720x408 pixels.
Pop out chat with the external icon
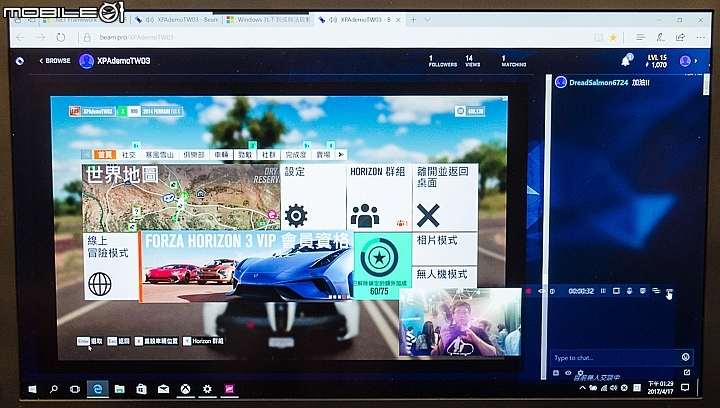tap(687, 372)
